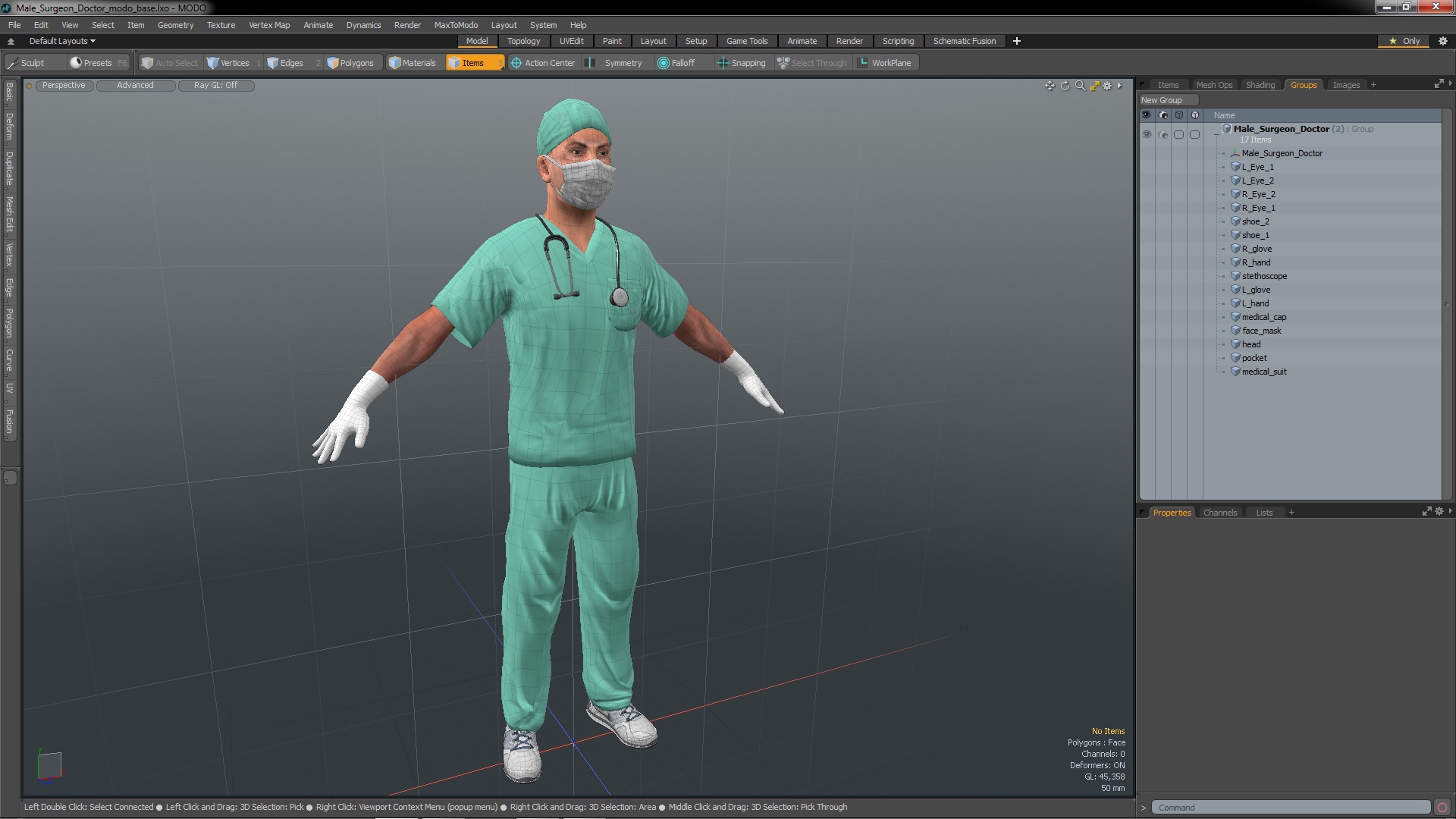1456x819 pixels.
Task: Click the viewport pan (move) icon
Action: pos(1050,86)
